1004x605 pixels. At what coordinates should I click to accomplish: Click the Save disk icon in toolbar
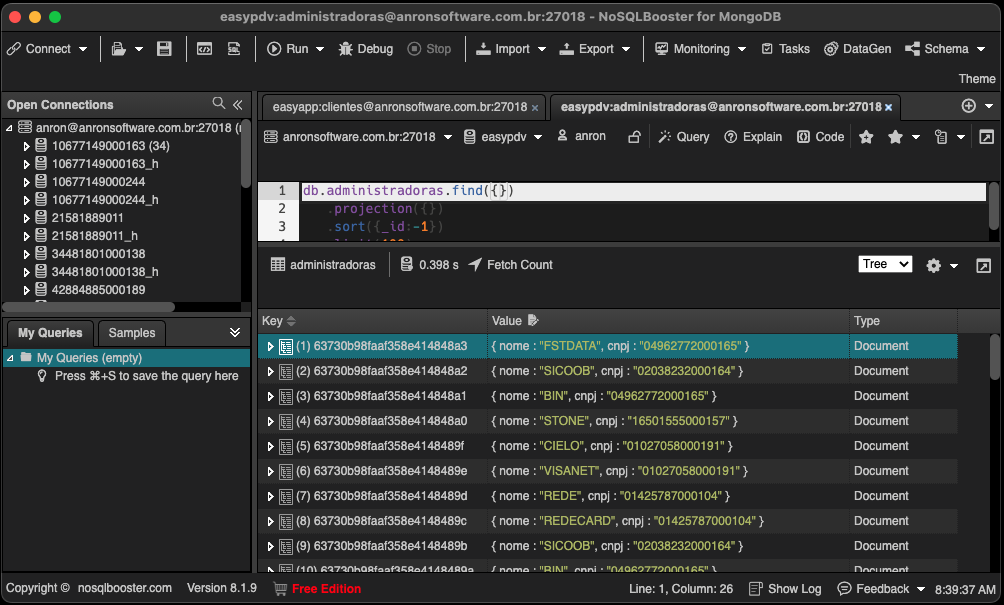point(165,49)
